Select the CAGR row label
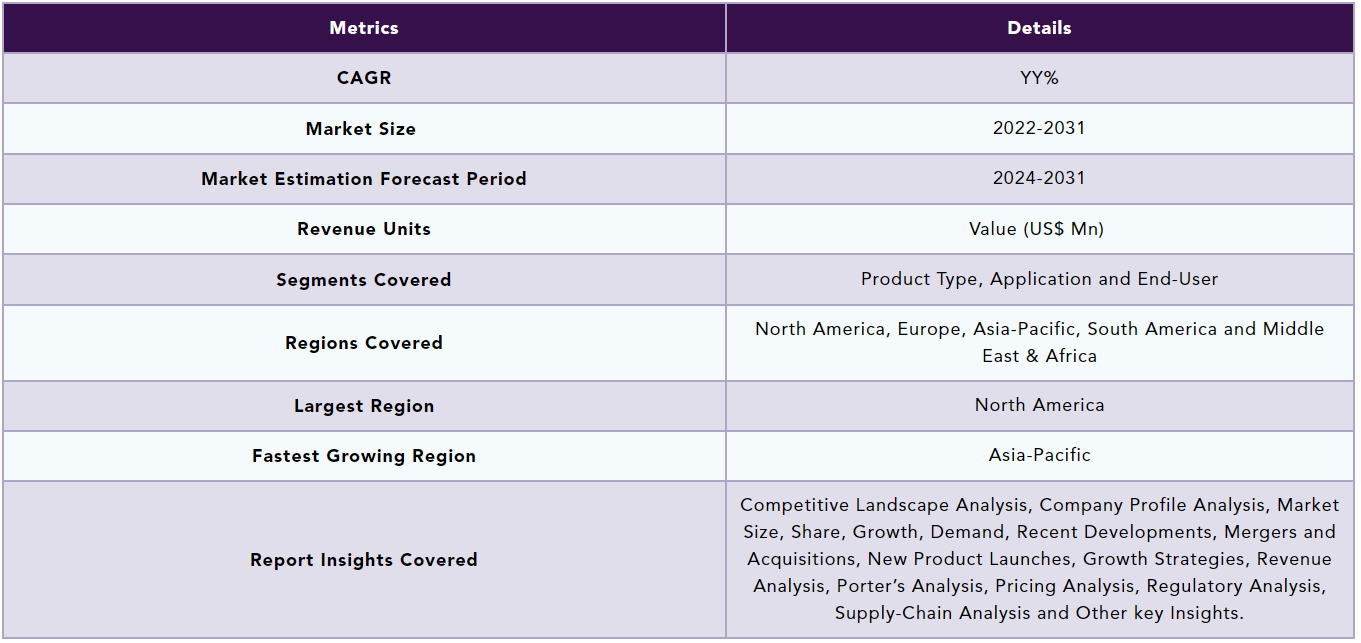This screenshot has height=643, width=1361. click(x=364, y=78)
